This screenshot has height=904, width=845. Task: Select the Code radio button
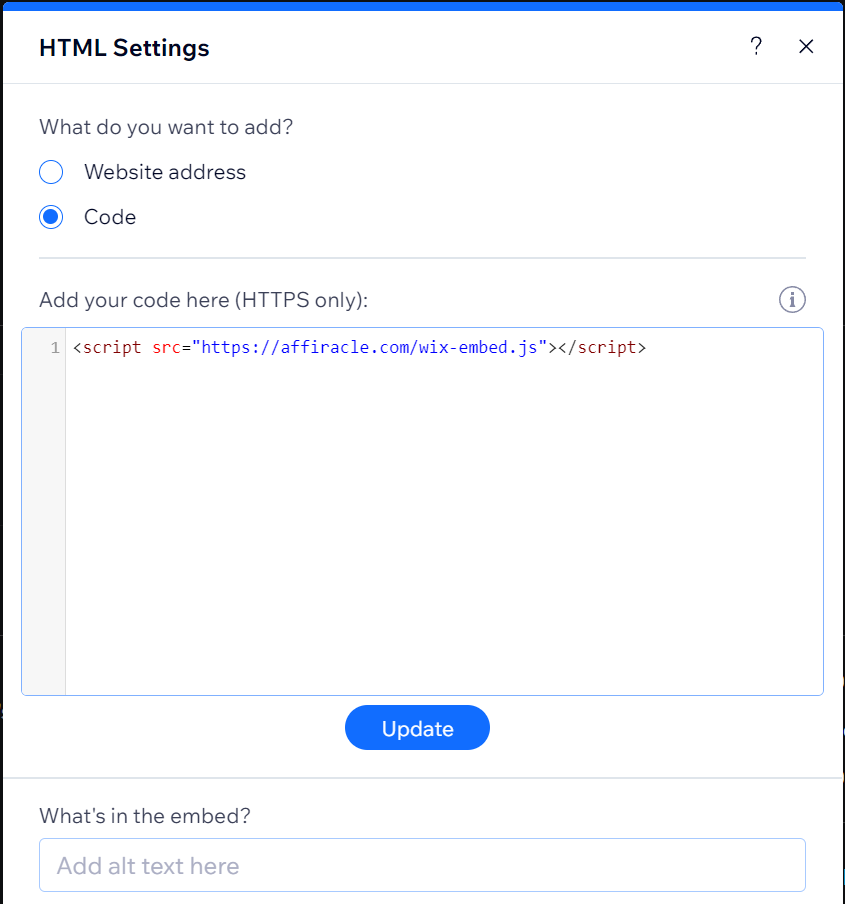click(51, 217)
